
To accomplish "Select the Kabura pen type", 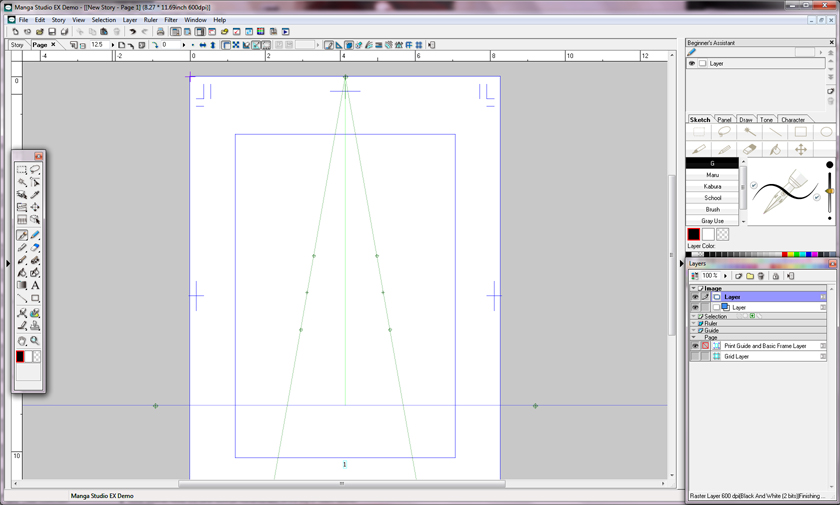I will [x=712, y=186].
